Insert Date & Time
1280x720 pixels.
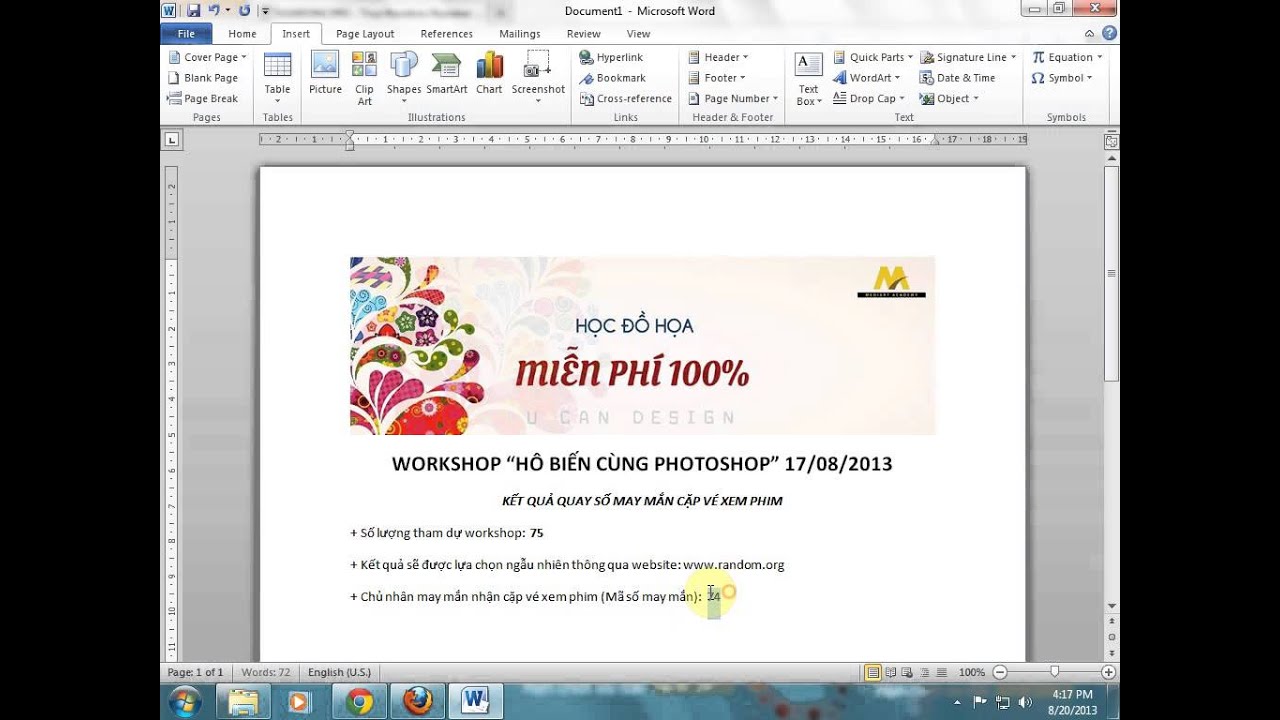tap(957, 78)
